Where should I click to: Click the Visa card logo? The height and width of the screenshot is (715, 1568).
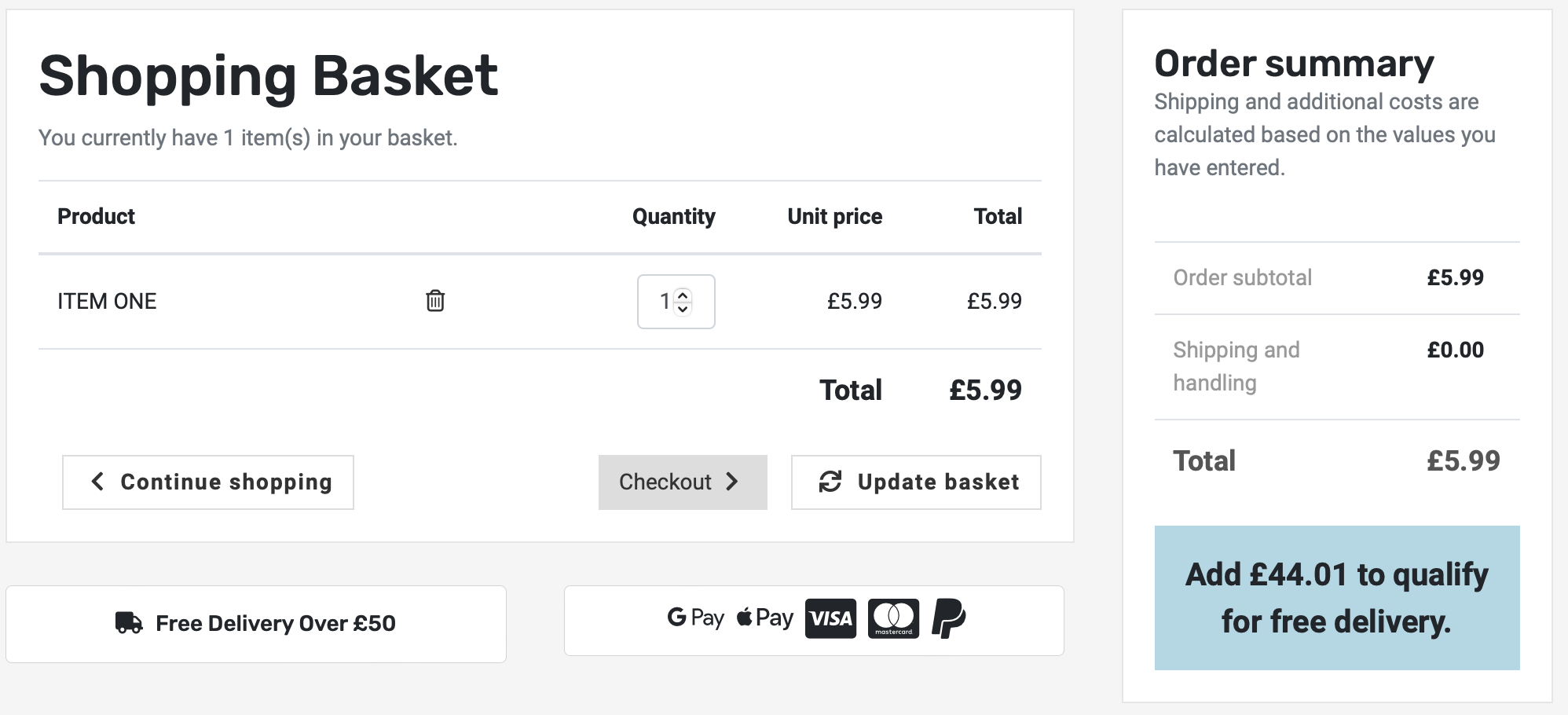pyautogui.click(x=830, y=618)
